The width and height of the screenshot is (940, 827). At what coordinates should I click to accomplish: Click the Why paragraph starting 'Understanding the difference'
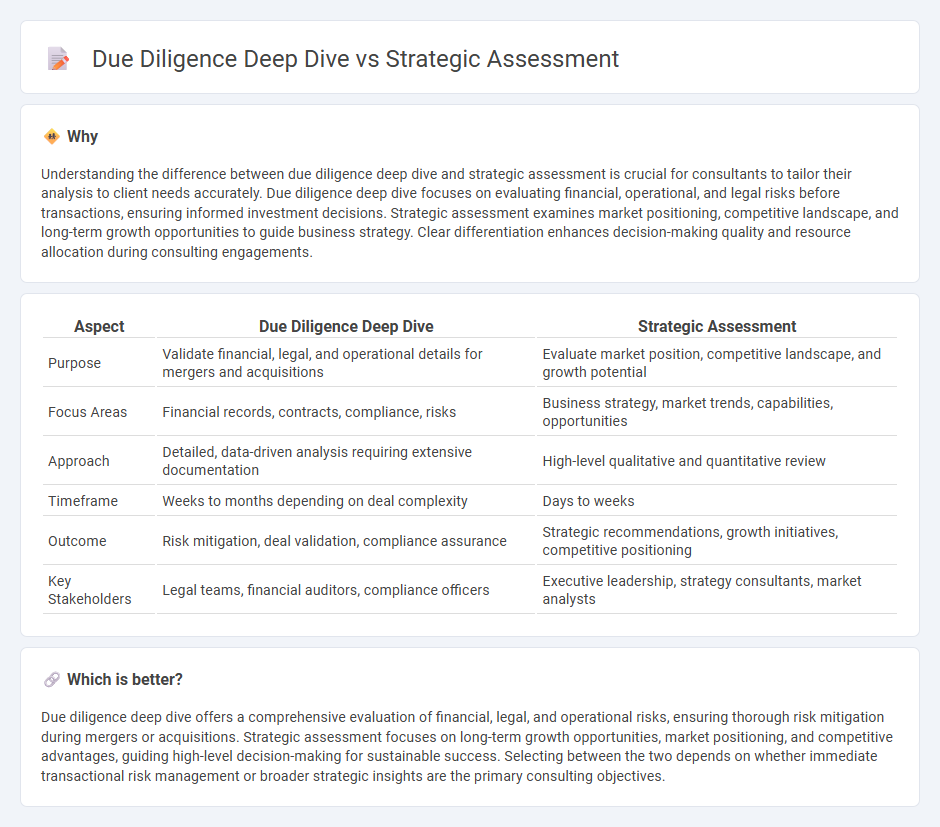[x=469, y=213]
